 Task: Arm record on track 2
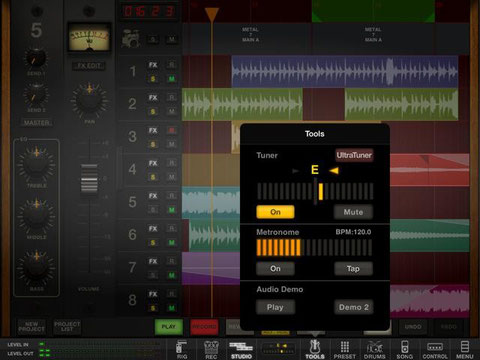(172, 98)
